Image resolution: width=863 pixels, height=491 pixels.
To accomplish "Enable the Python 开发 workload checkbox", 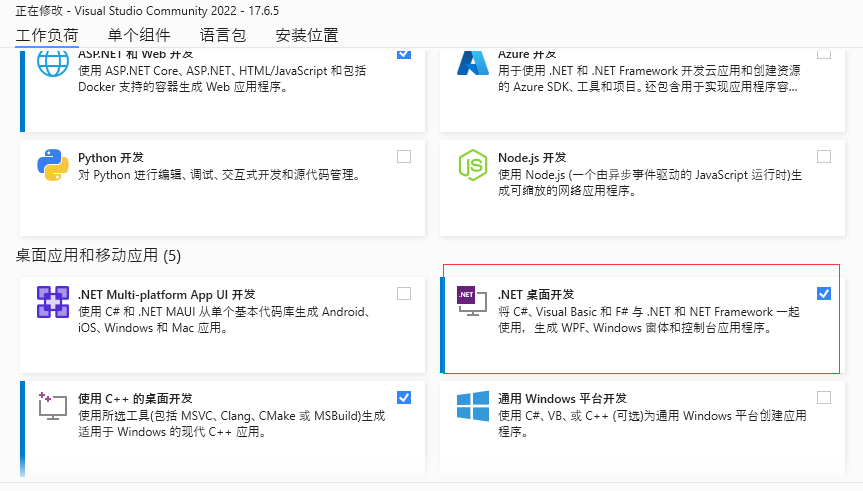I will 404,156.
